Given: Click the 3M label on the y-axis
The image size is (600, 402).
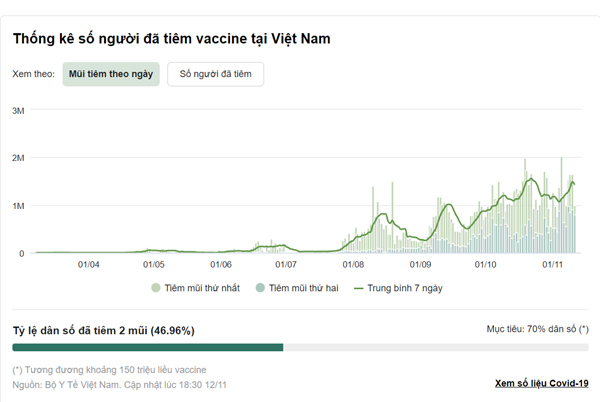Looking at the screenshot, I should tap(18, 110).
